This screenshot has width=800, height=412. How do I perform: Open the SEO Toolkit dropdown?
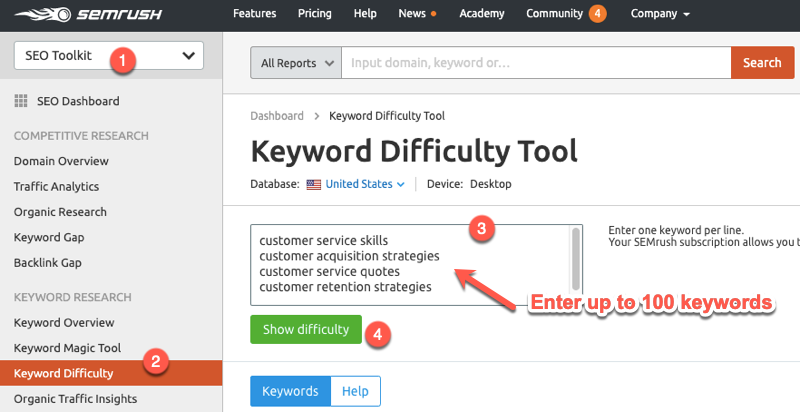pos(109,56)
